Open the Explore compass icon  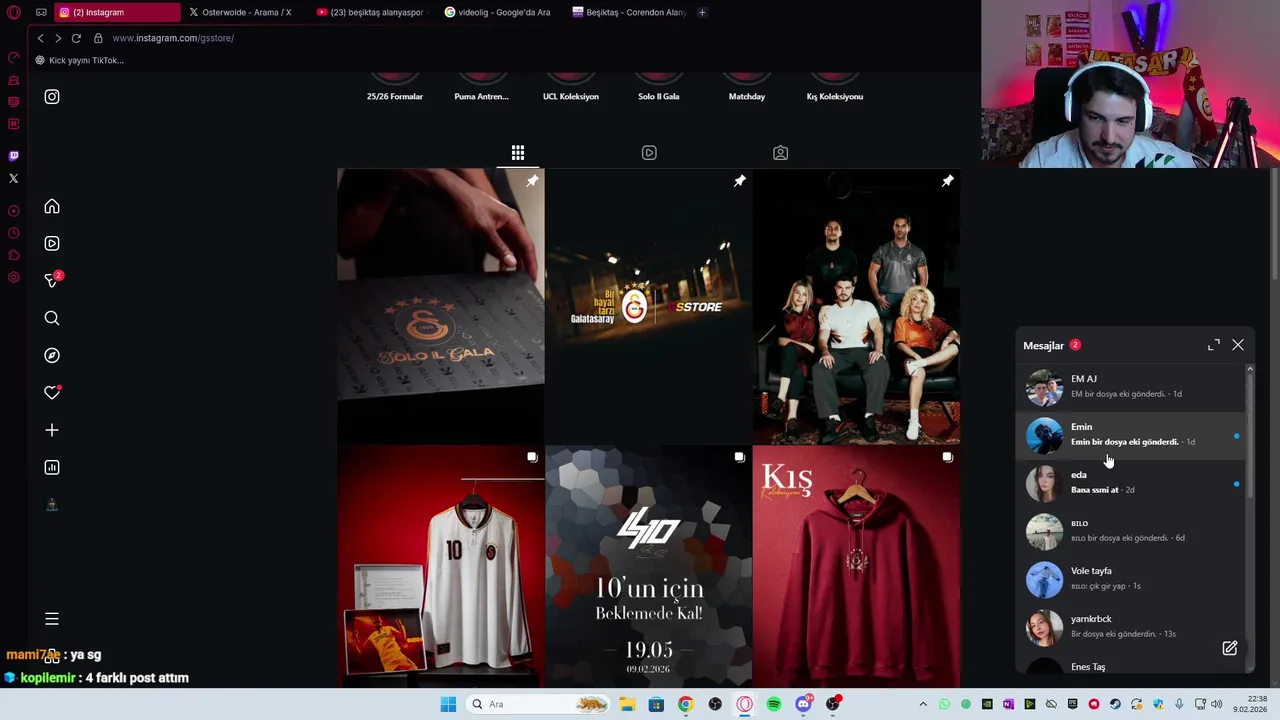pos(52,356)
